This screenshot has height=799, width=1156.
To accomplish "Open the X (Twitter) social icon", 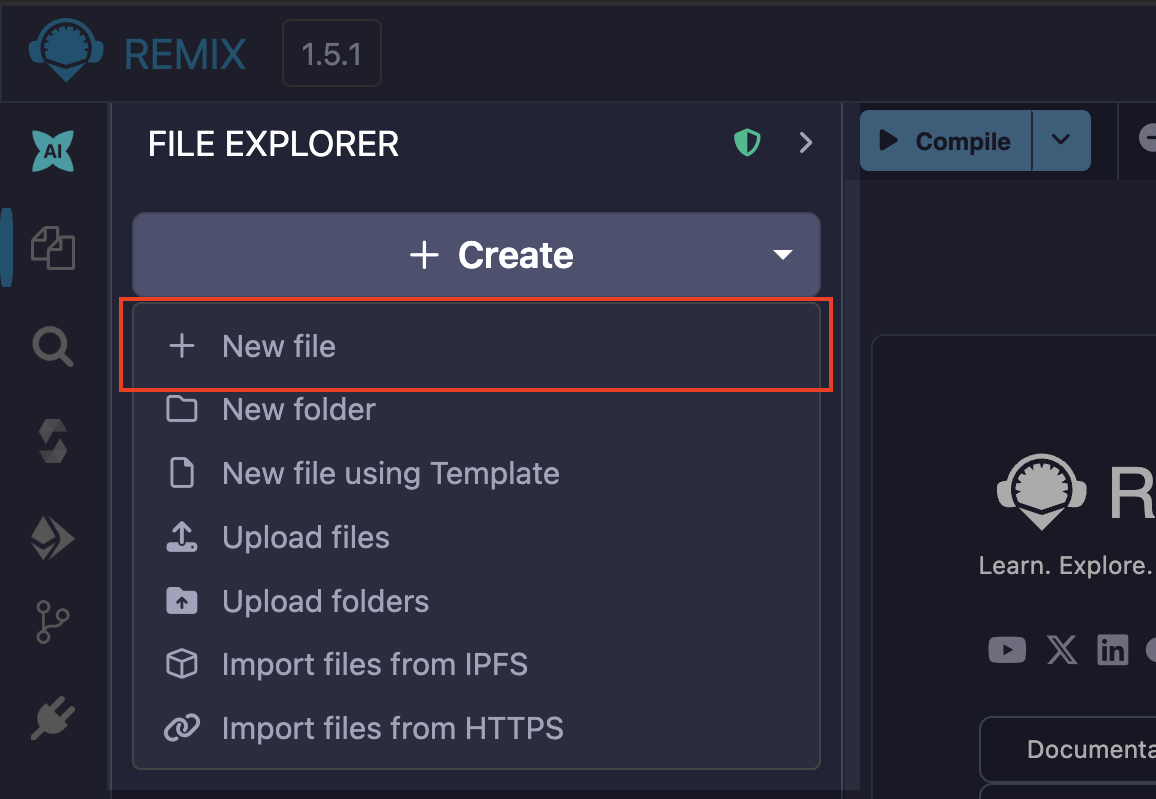I will click(1062, 650).
